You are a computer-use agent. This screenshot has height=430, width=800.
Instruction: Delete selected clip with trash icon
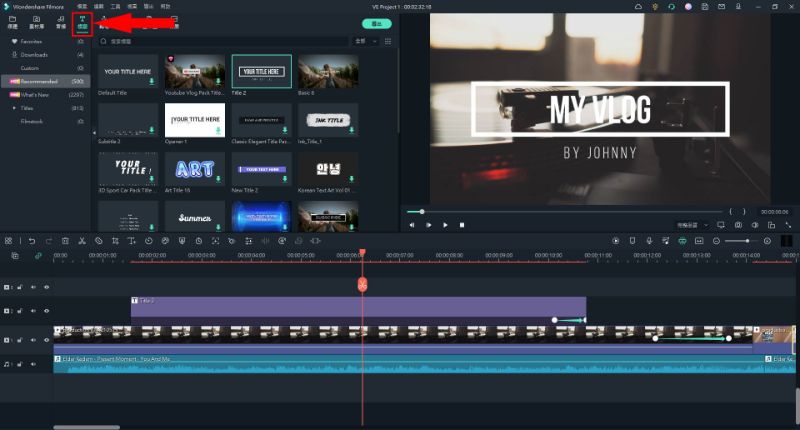click(x=65, y=241)
